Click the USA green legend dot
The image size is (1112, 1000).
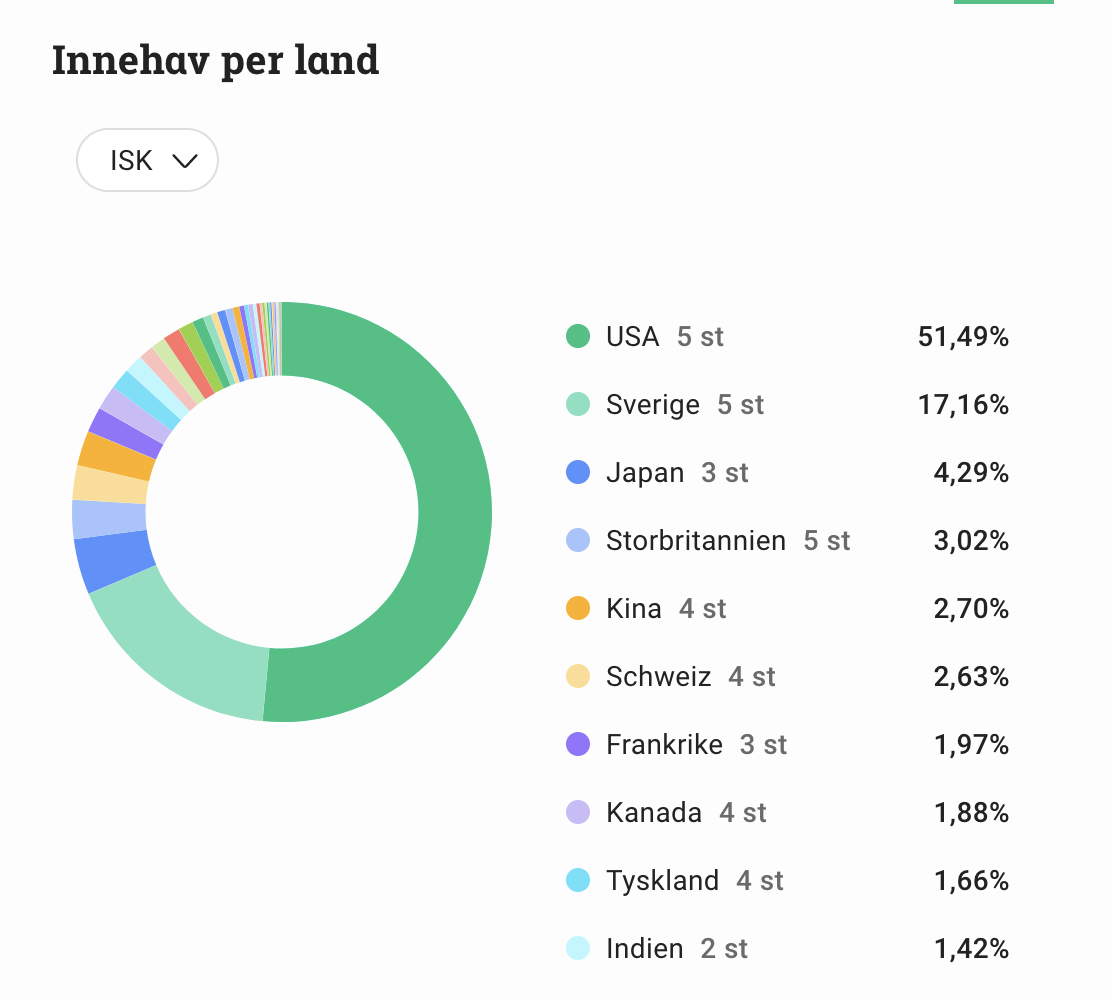tap(578, 337)
